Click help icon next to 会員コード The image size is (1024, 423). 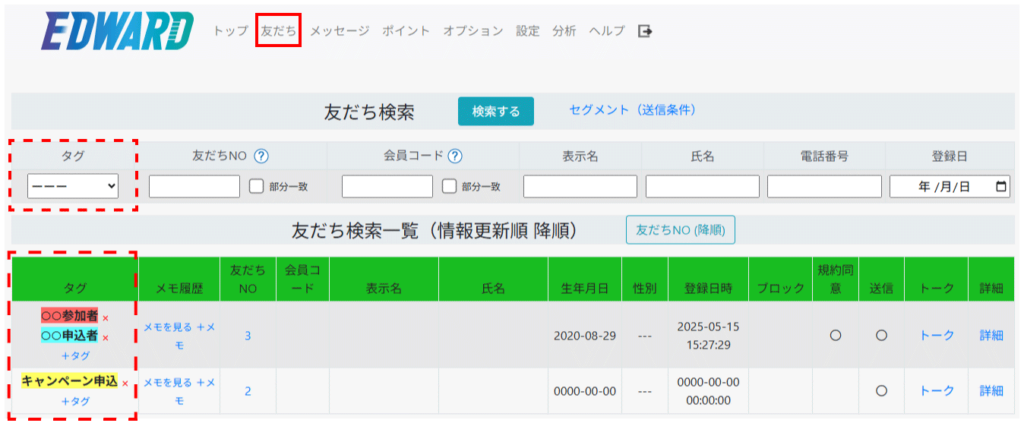[455, 156]
